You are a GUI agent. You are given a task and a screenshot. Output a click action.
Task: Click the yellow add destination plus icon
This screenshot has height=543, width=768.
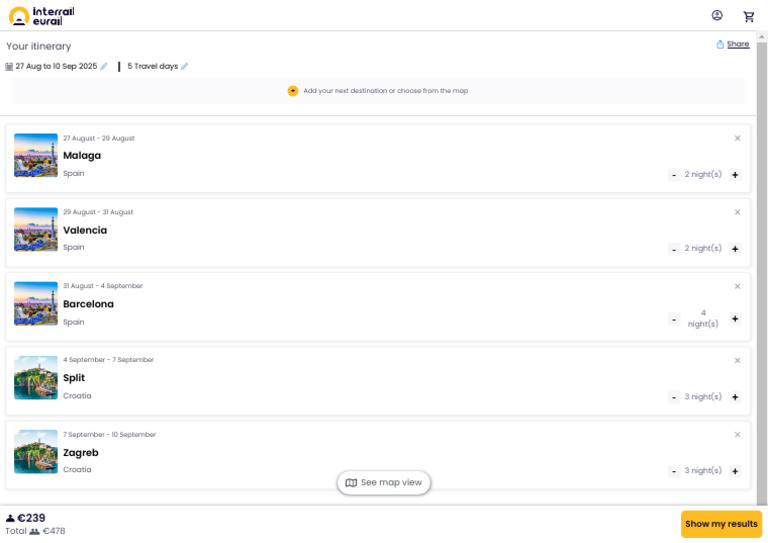point(293,91)
